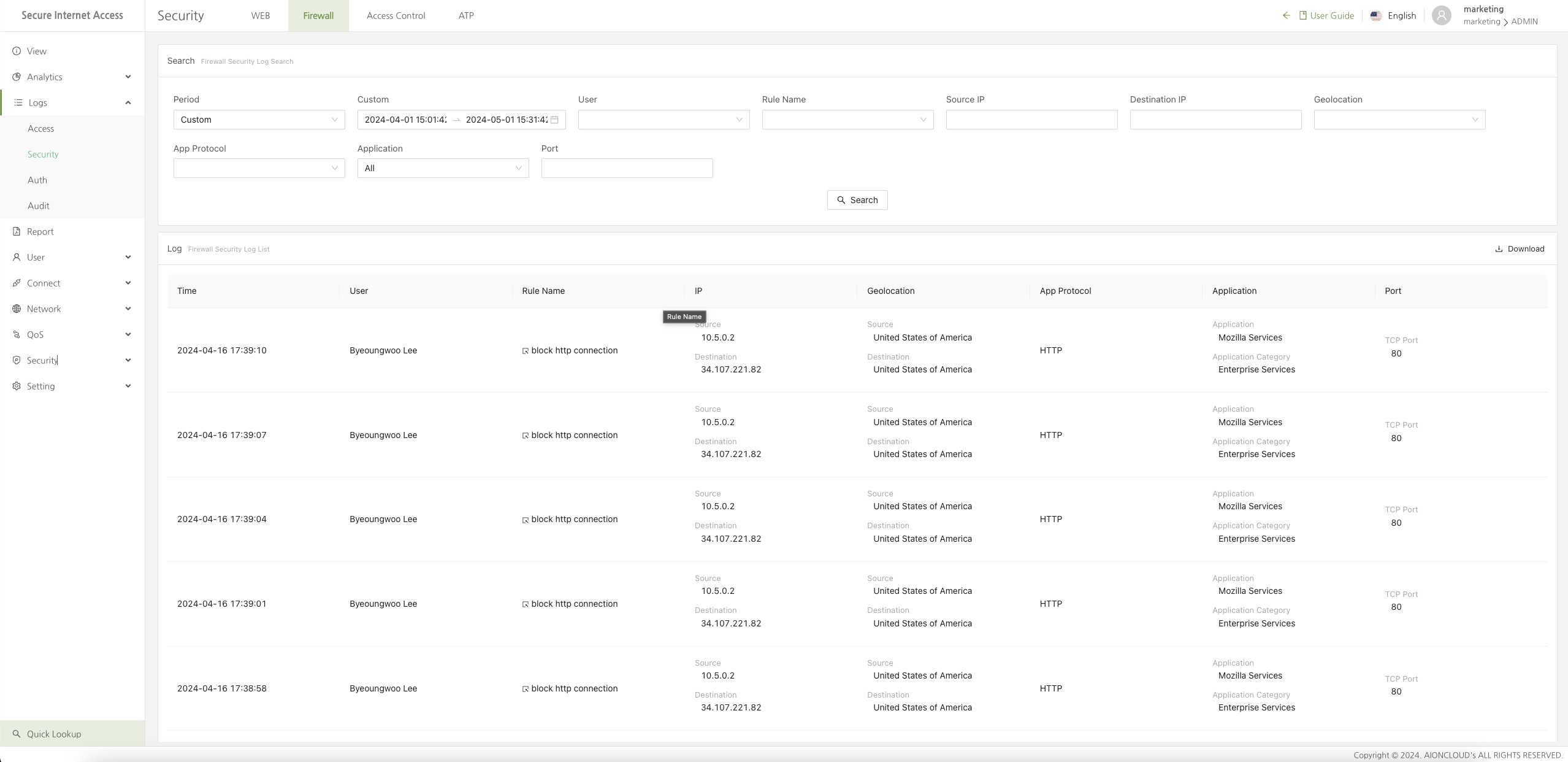Expand the Setting menu chevron
Screen dimensions: 1568x762
pos(128,386)
